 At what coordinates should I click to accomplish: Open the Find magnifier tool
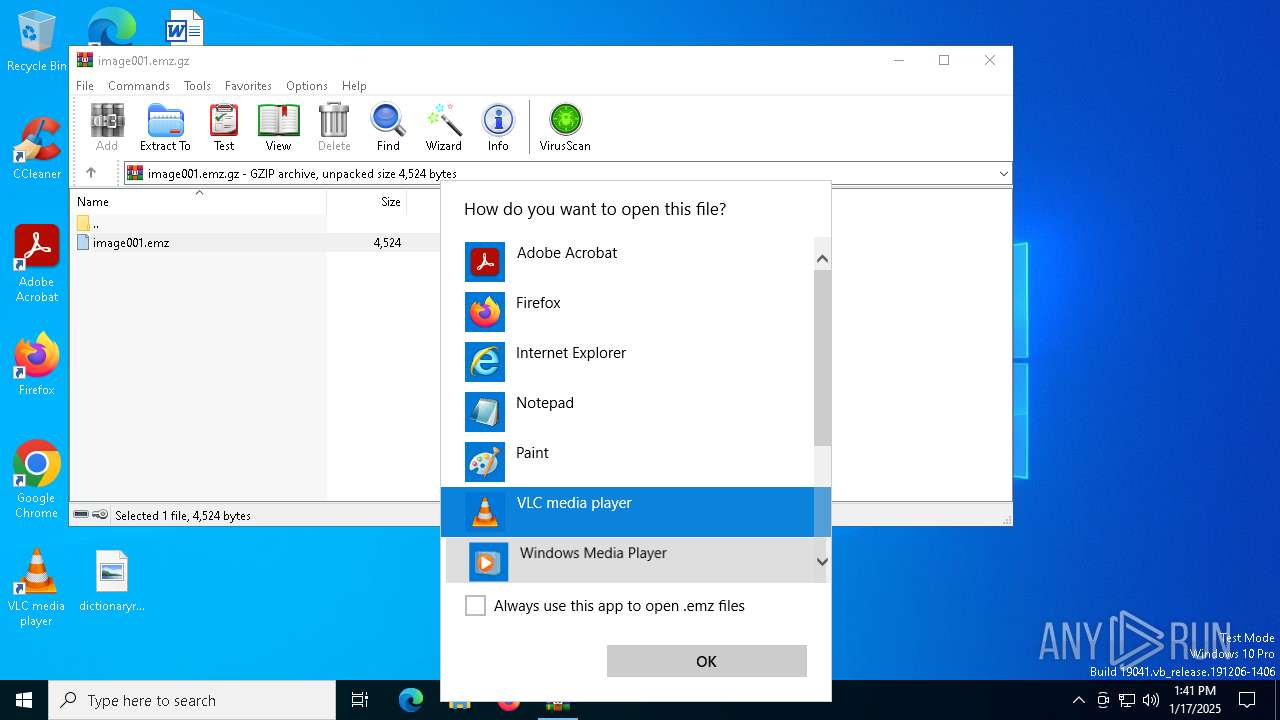point(388,127)
